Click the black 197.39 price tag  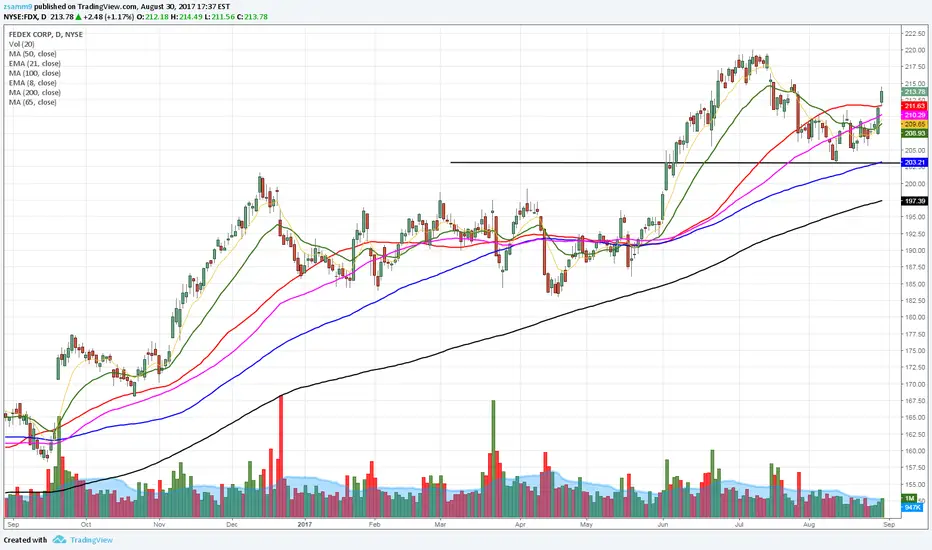pyautogui.click(x=914, y=201)
